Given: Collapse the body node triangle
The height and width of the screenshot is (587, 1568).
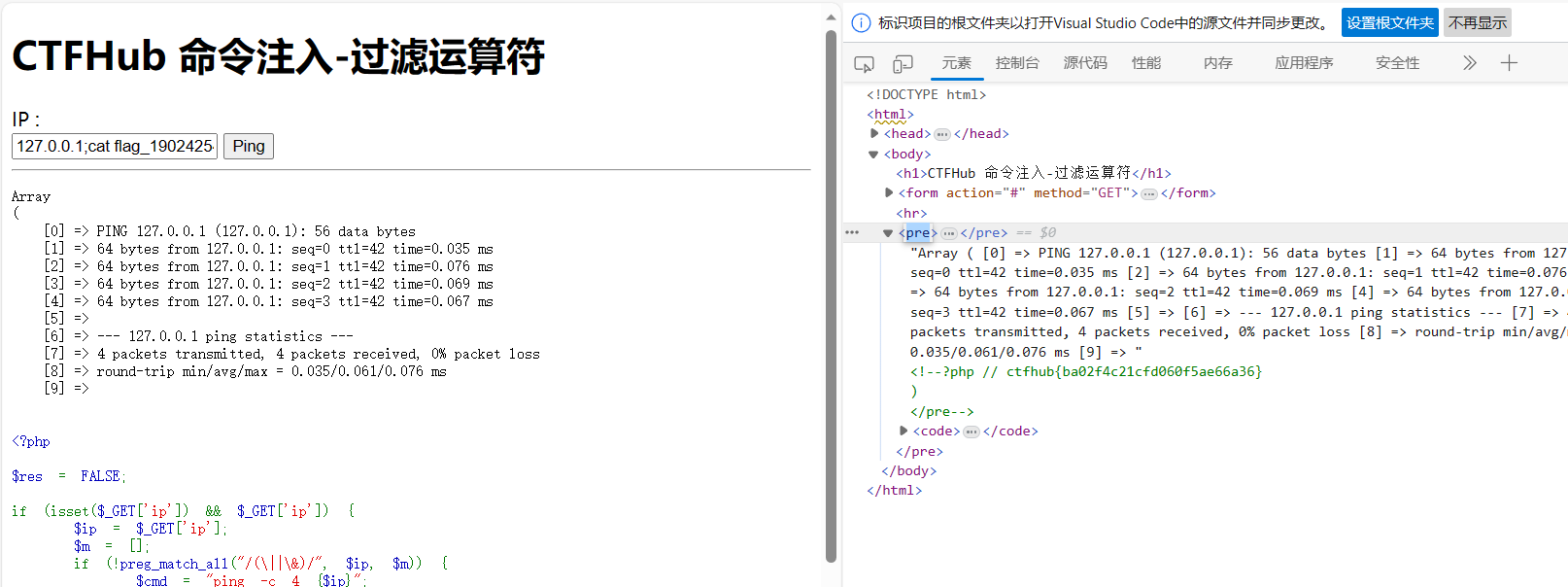Looking at the screenshot, I should tap(873, 155).
